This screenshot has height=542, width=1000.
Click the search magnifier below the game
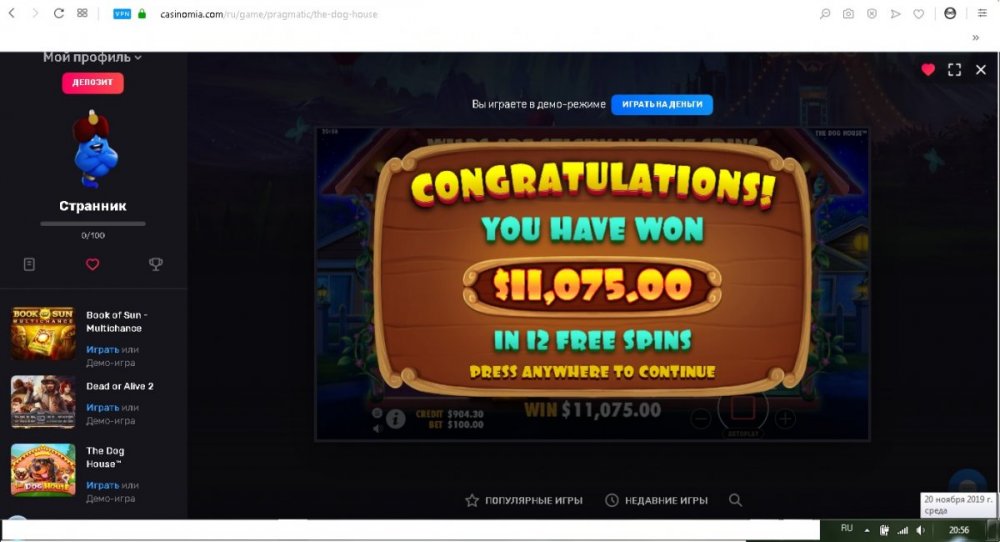pos(735,500)
